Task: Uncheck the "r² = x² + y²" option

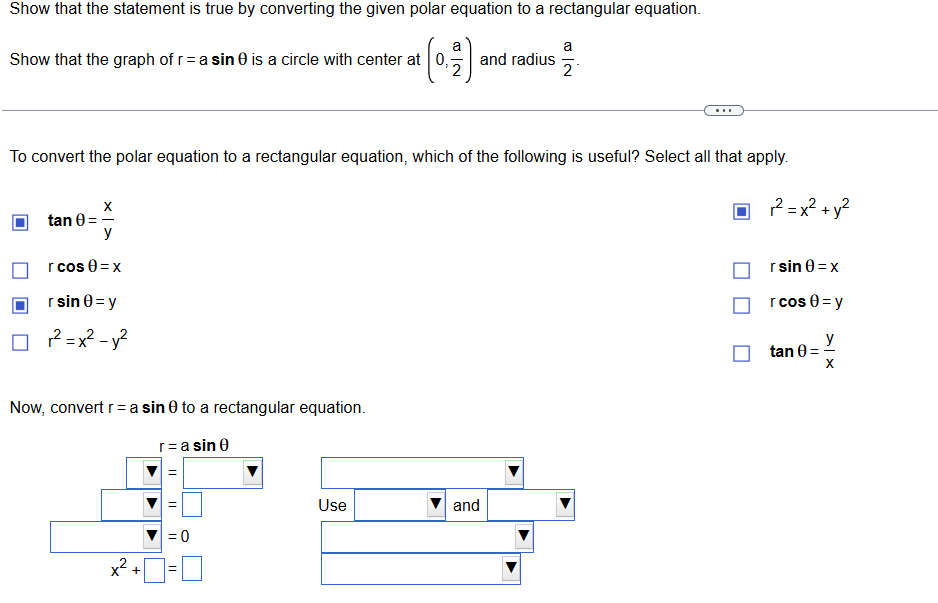Action: (741, 211)
